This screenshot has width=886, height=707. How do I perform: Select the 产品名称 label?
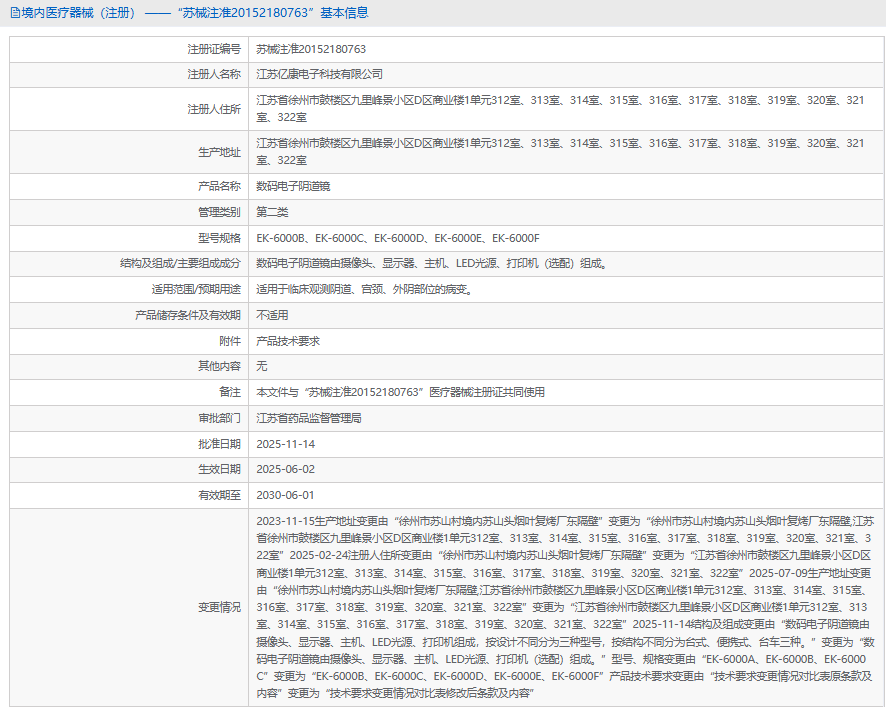219,186
